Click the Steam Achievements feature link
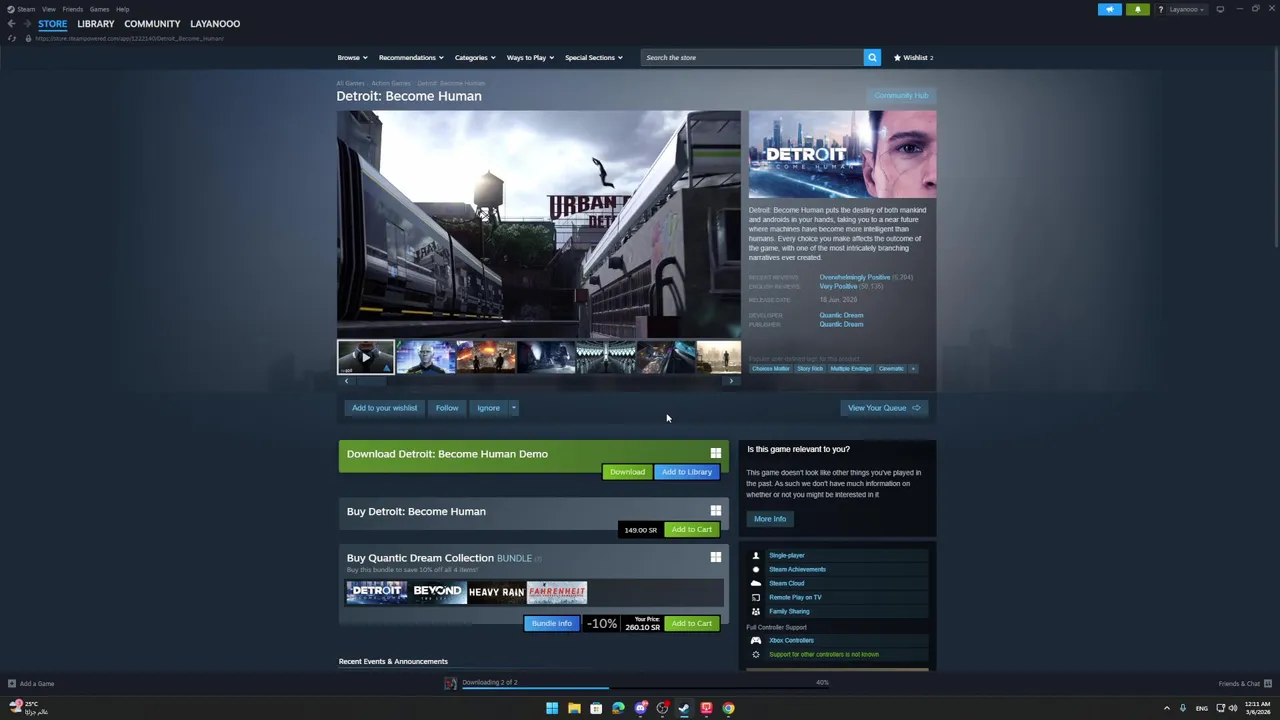 797,569
